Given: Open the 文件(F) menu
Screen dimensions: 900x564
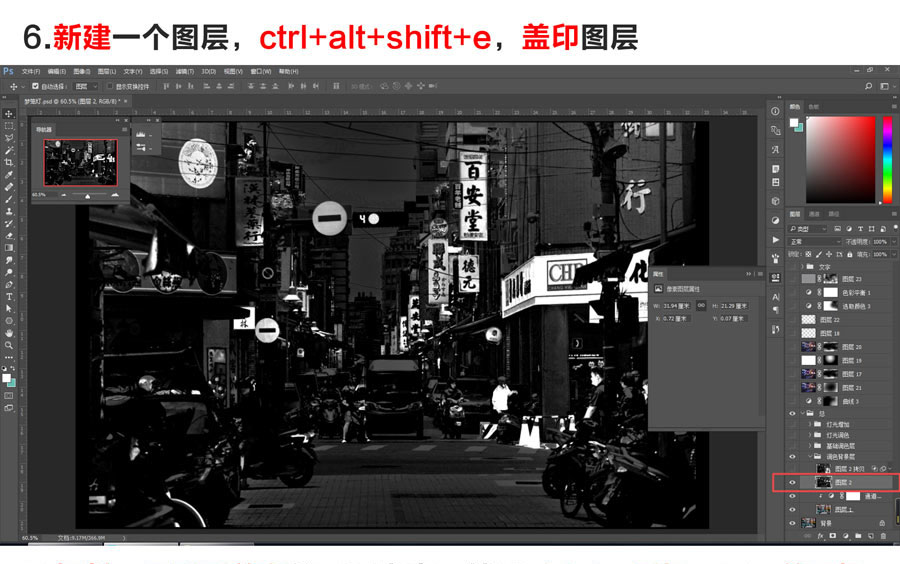Looking at the screenshot, I should pos(31,72).
